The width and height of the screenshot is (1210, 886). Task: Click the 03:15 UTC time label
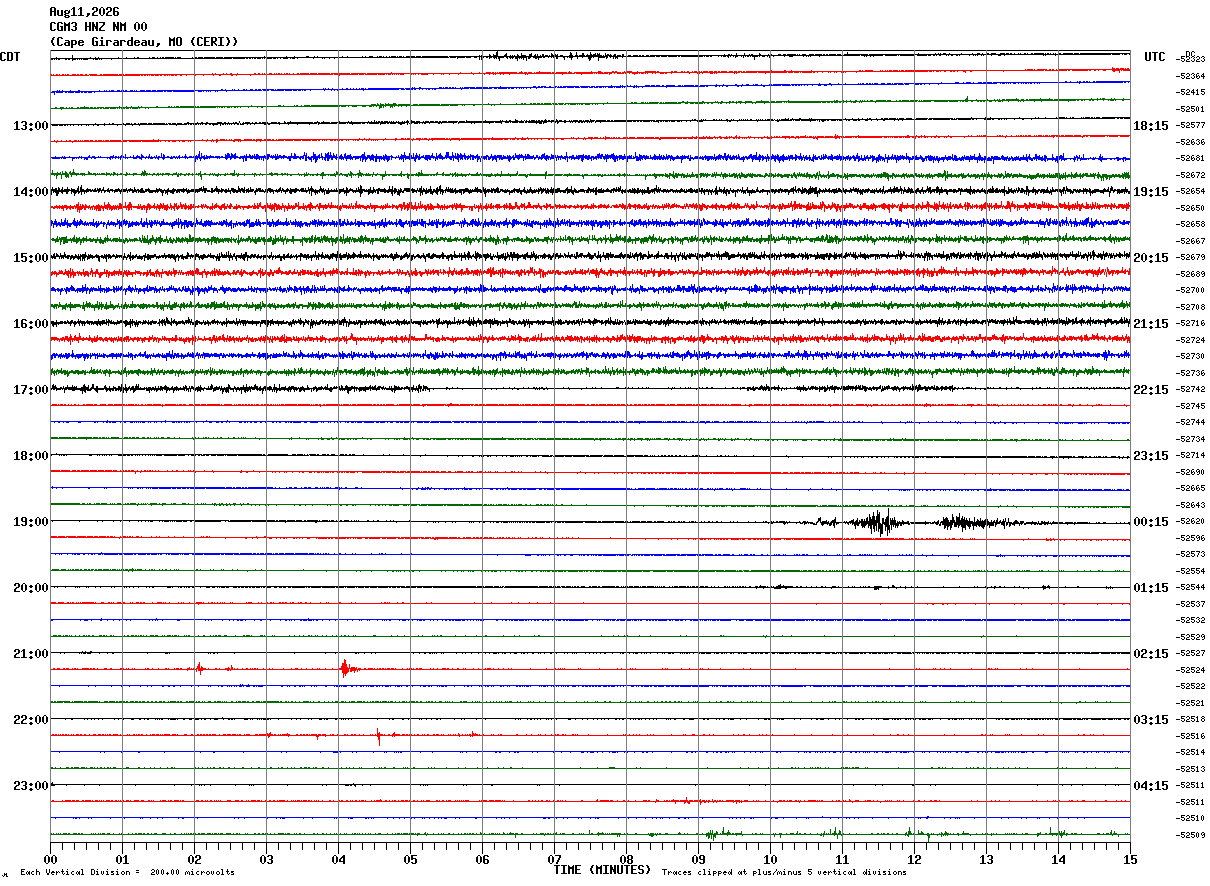1151,720
